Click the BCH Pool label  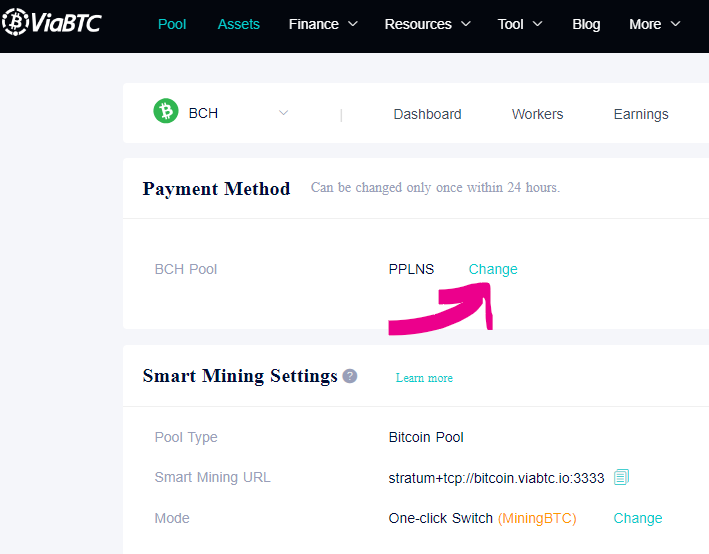pos(186,269)
